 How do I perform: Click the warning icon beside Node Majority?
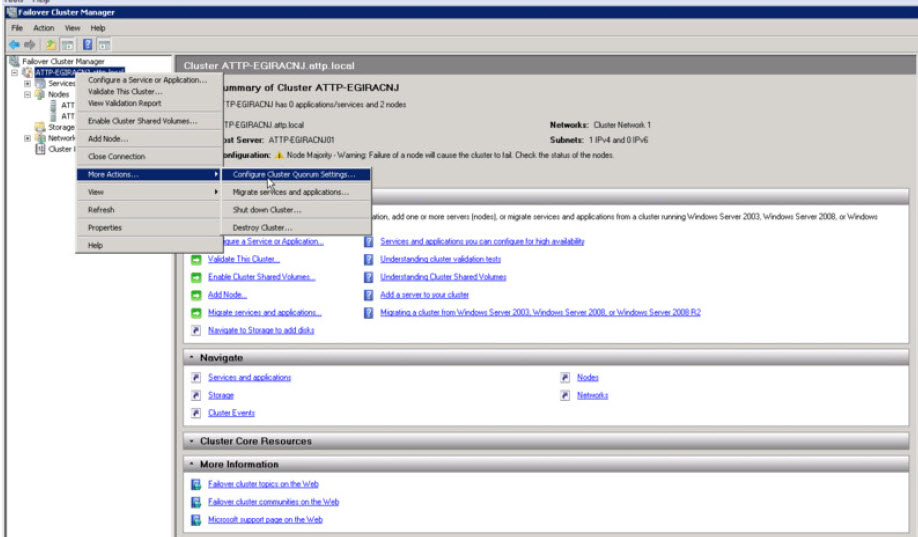coord(279,155)
